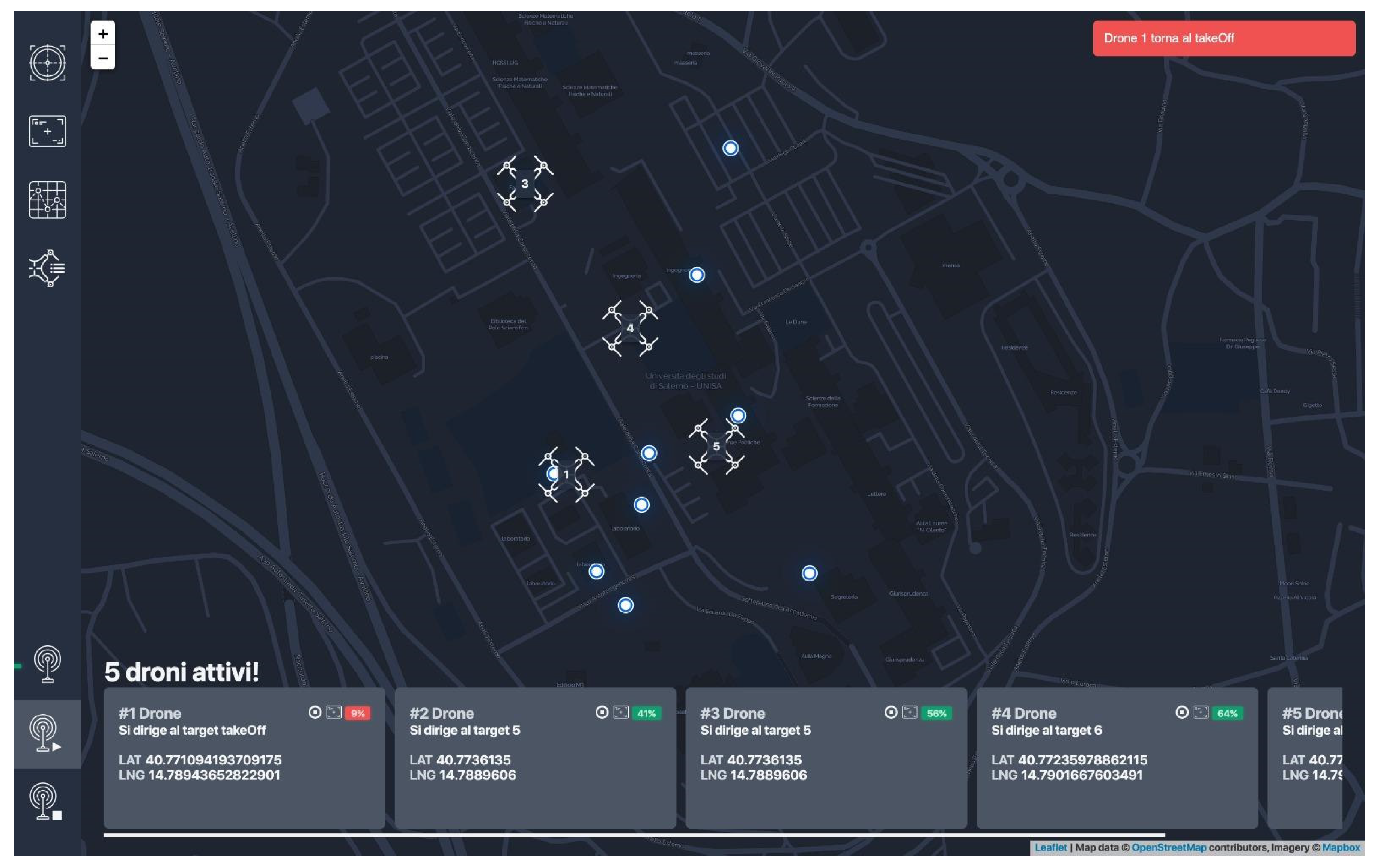
Task: Open camera view icon on #2 Drone card
Action: 621,712
